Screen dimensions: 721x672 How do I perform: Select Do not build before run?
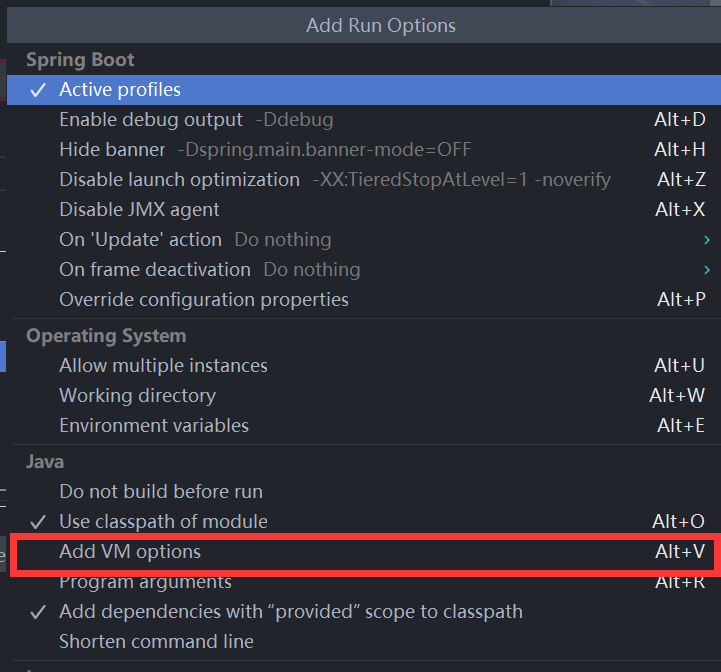364,492
